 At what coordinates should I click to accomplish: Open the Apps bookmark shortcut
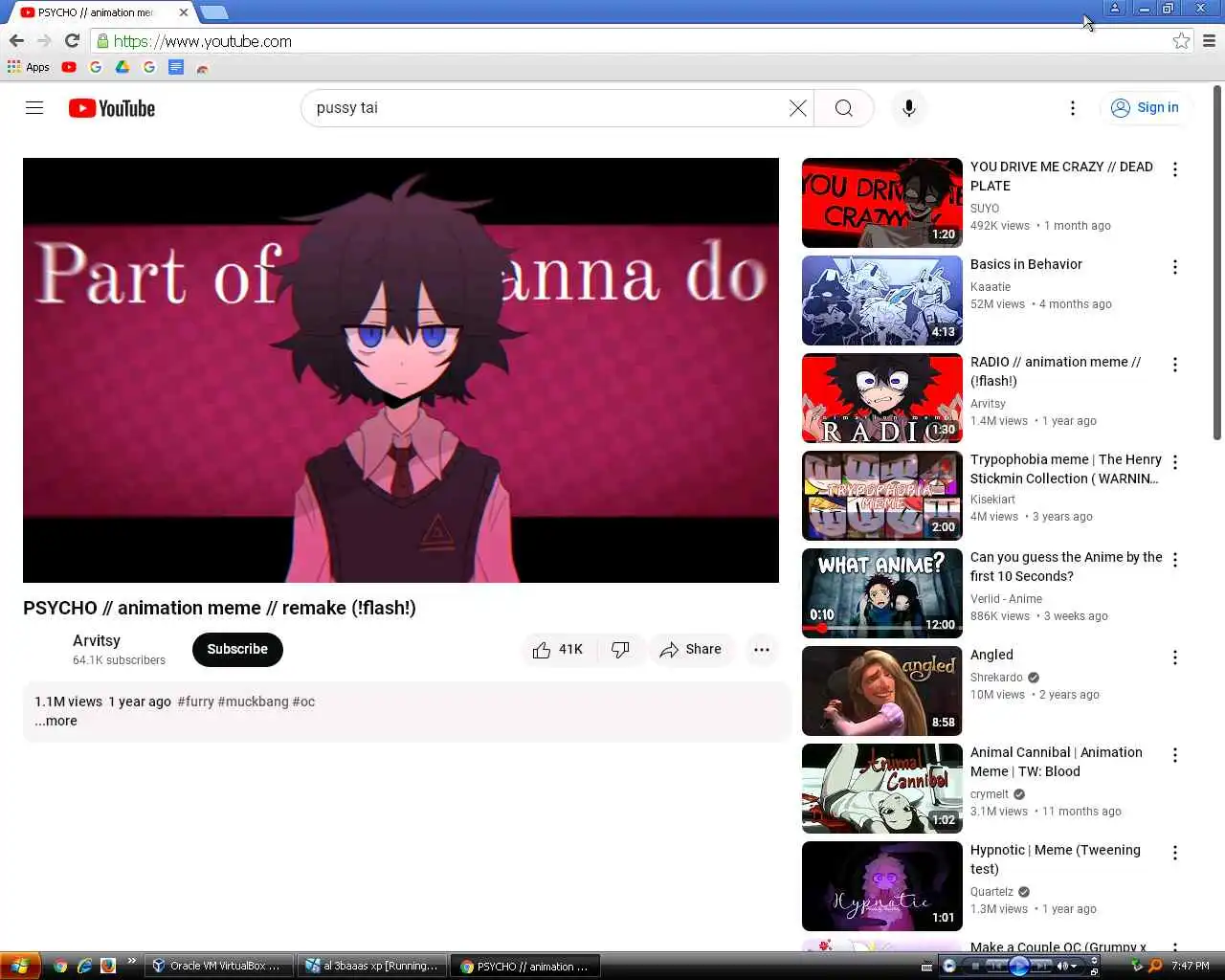point(29,67)
